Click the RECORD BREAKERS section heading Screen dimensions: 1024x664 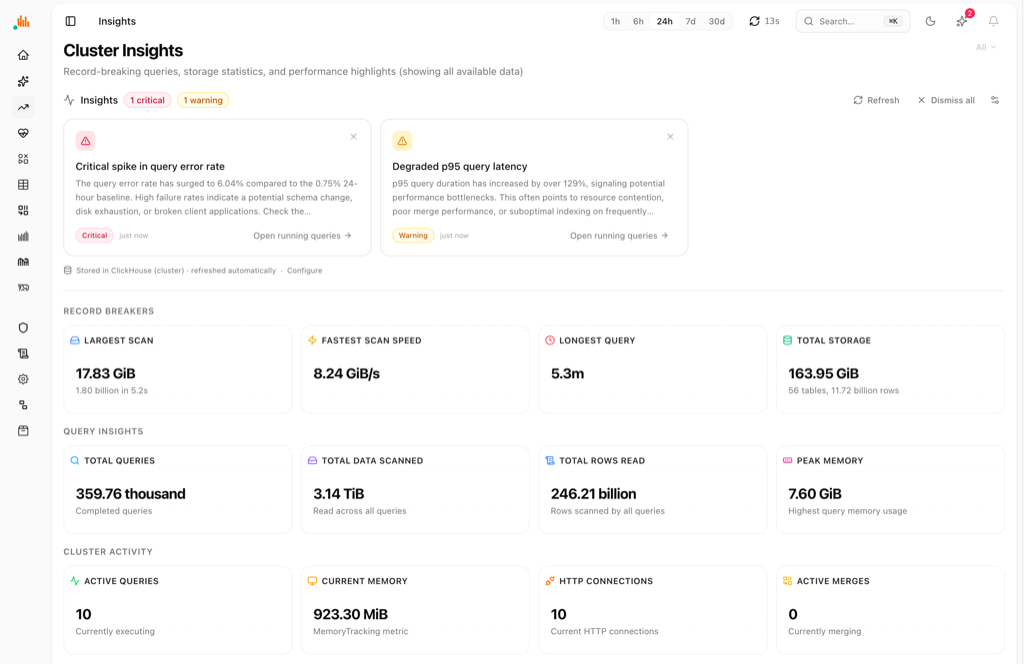click(108, 311)
